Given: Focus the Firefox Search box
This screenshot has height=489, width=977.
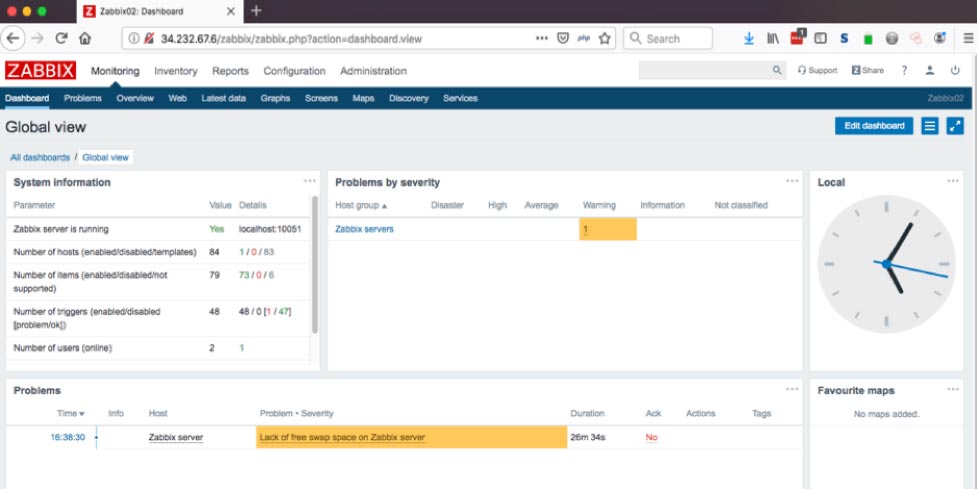Looking at the screenshot, I should [x=667, y=39].
